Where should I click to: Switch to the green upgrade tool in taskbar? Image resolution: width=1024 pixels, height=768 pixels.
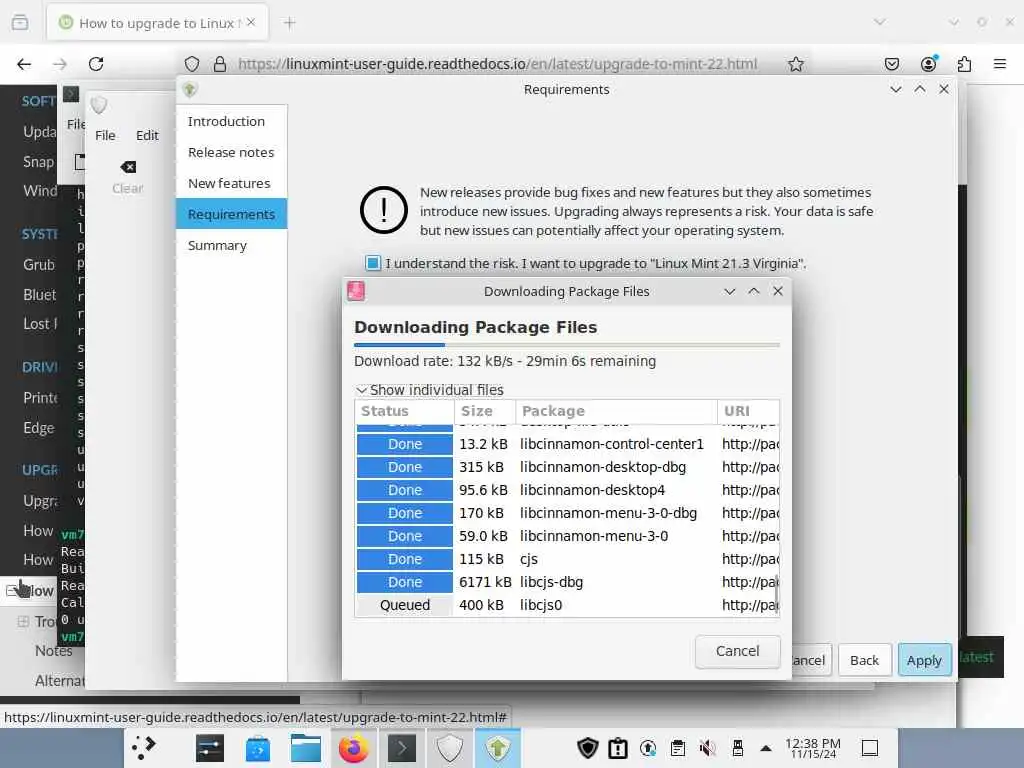click(498, 748)
